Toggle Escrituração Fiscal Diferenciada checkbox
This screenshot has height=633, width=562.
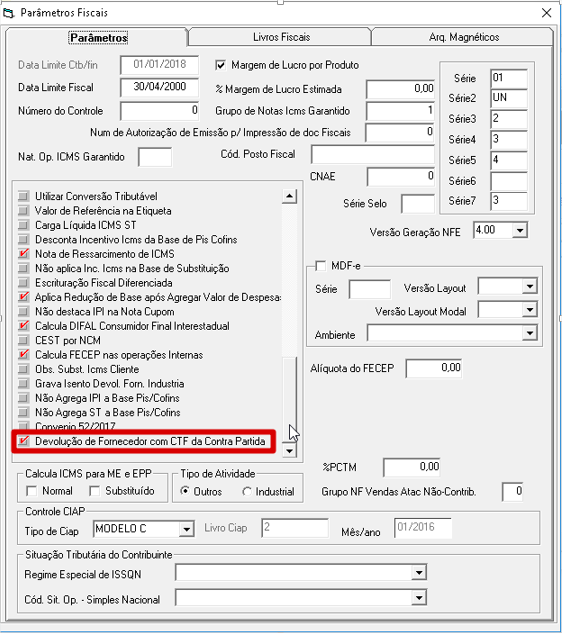point(23,283)
